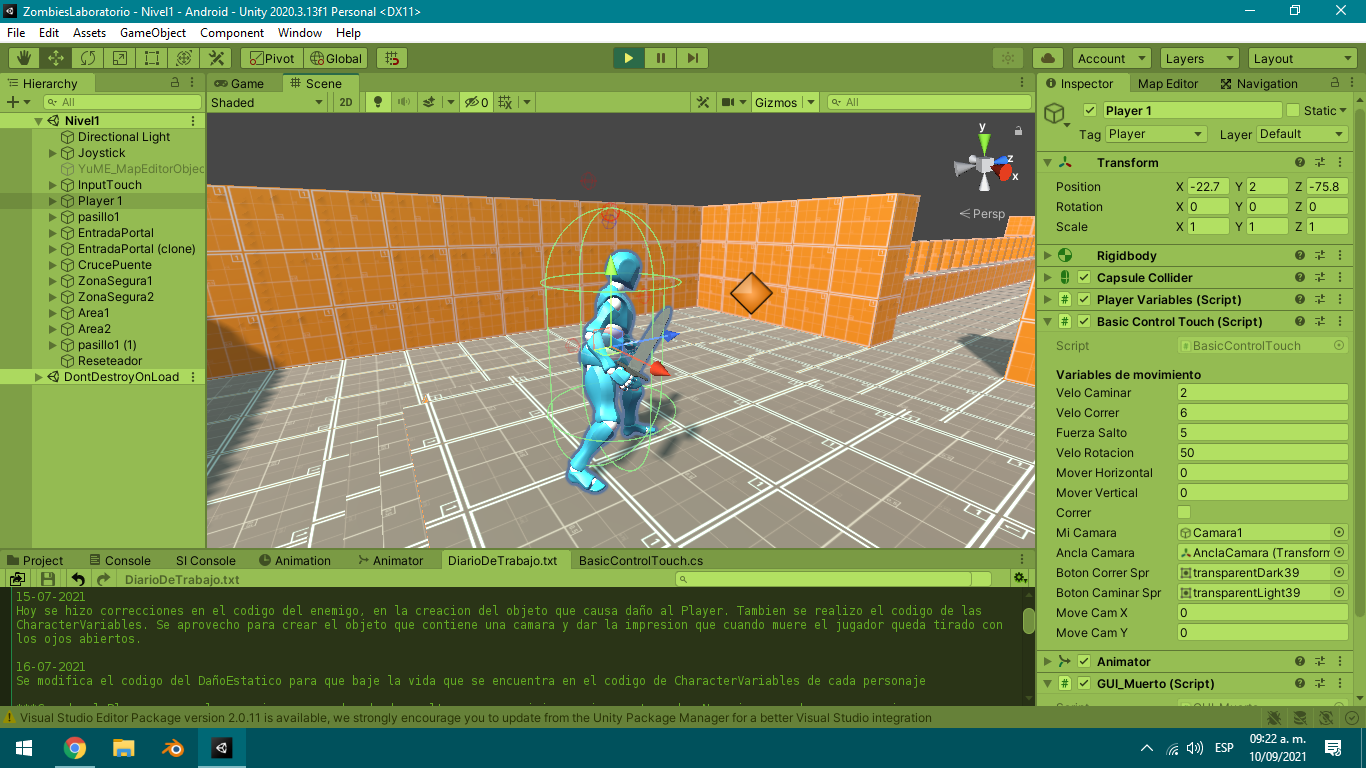
Task: Open the Layer Default dropdown
Action: click(1302, 134)
